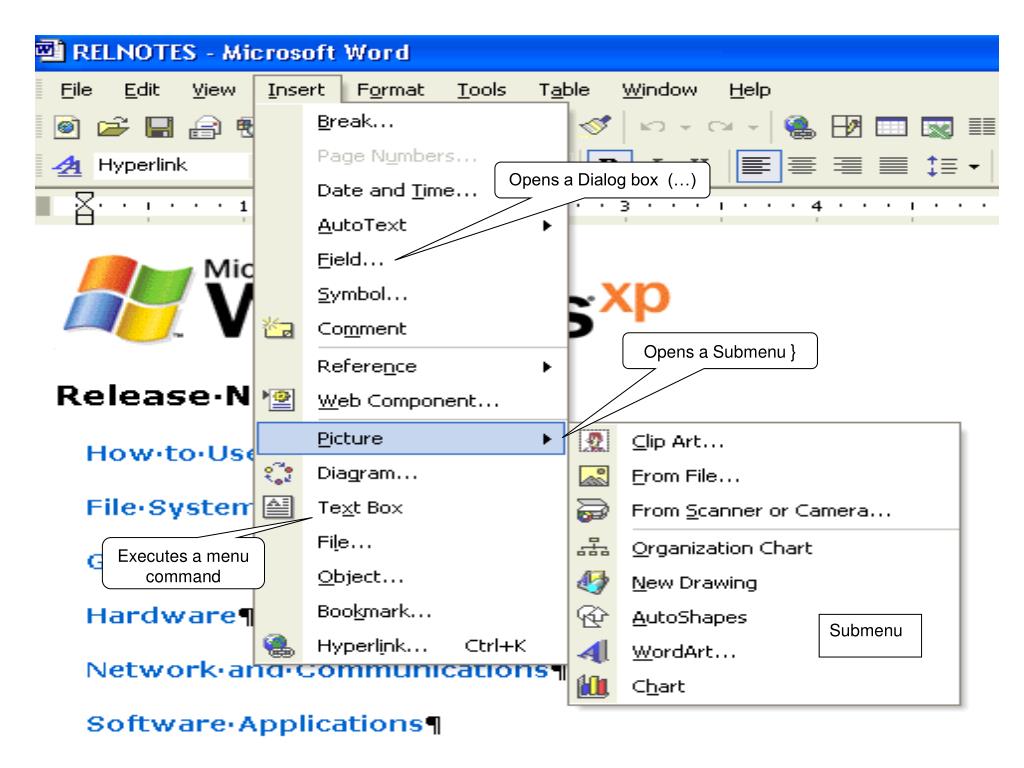Image resolution: width=1024 pixels, height=768 pixels.
Task: Click the Insert menu header
Action: (296, 89)
